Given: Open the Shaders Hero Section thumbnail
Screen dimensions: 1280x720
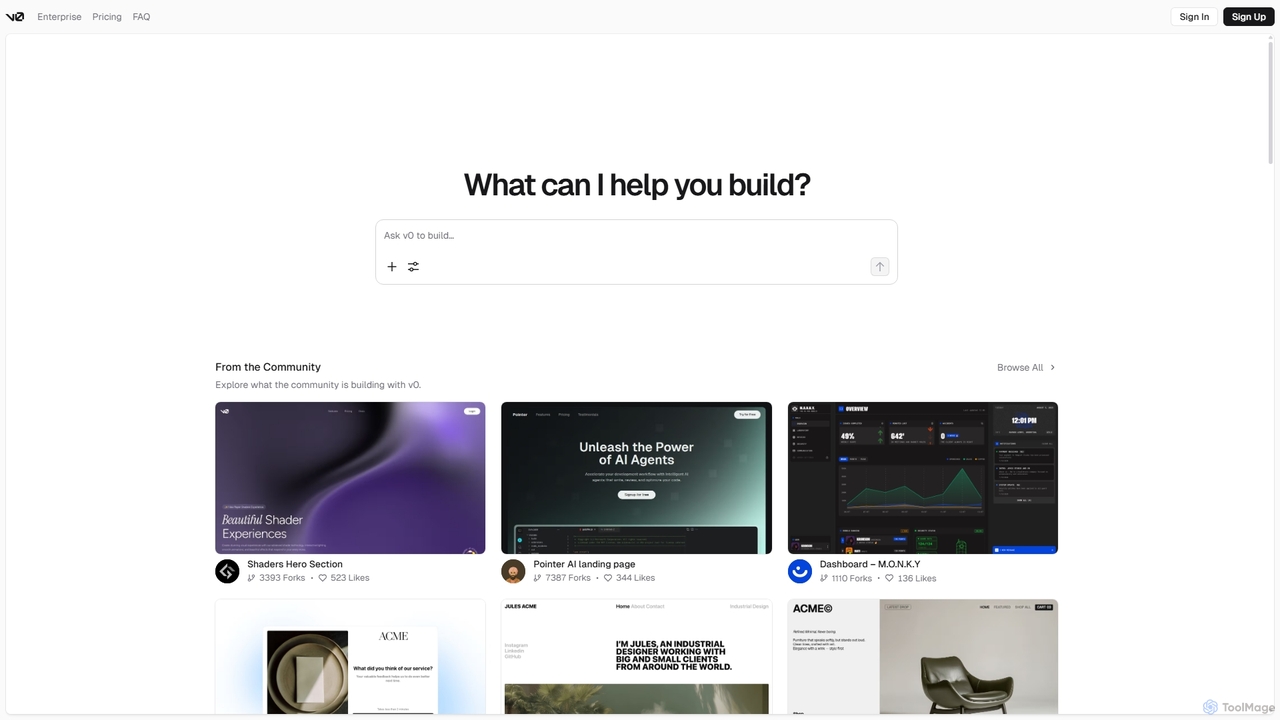Looking at the screenshot, I should coord(350,478).
